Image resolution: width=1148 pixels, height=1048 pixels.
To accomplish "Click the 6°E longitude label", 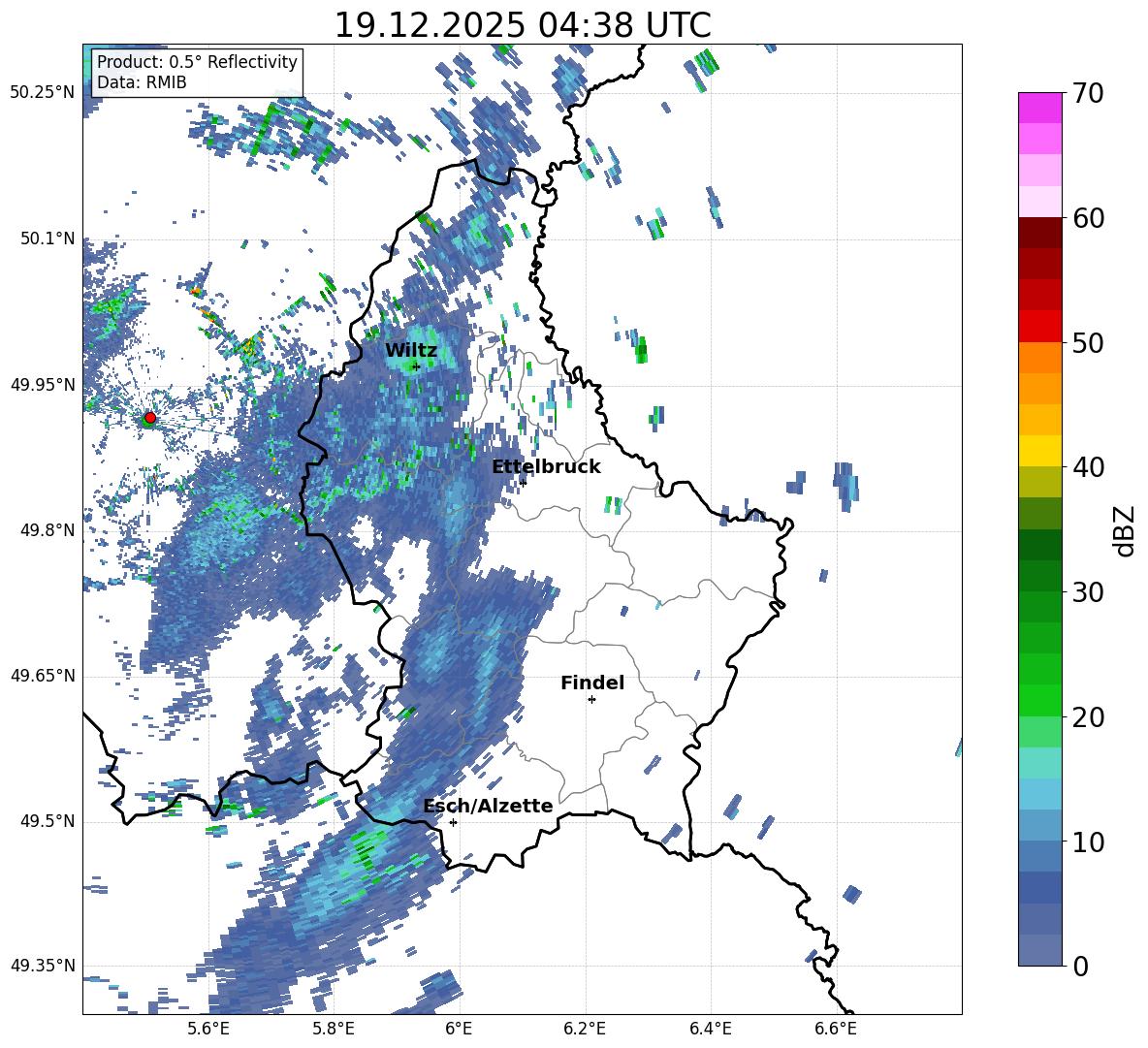I will pos(459,1029).
